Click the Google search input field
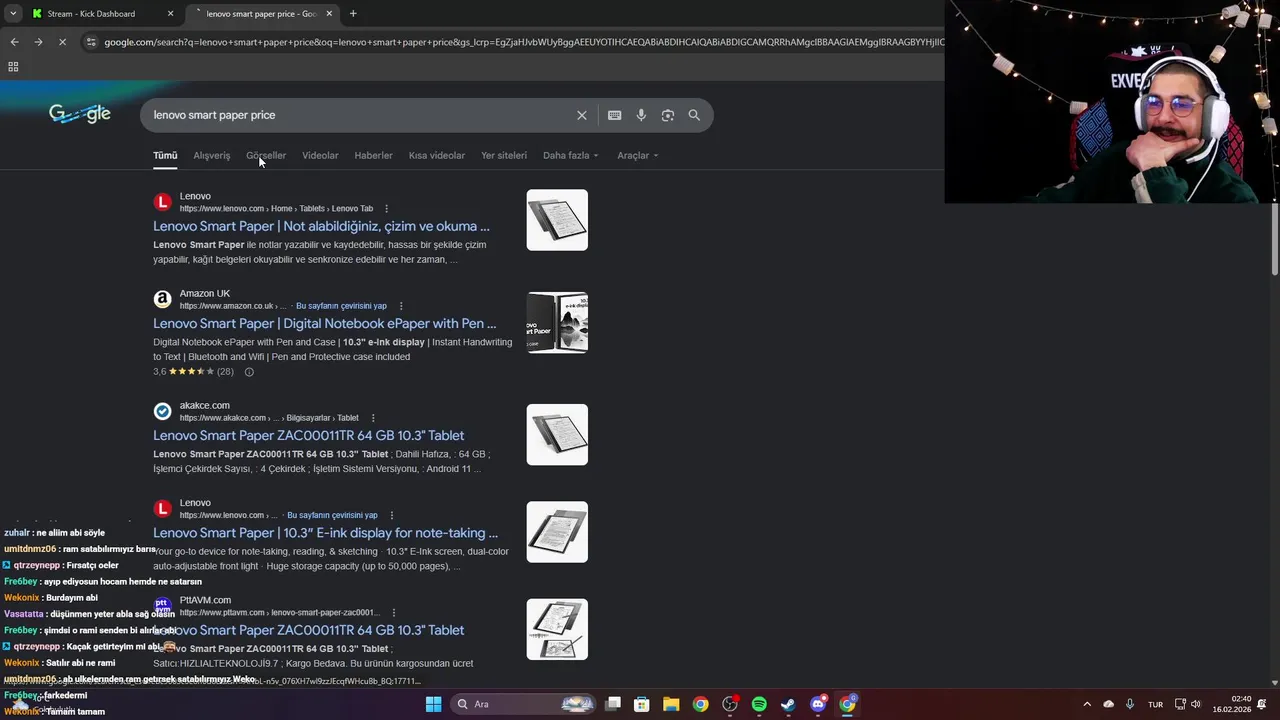This screenshot has width=1280, height=720. (360, 115)
